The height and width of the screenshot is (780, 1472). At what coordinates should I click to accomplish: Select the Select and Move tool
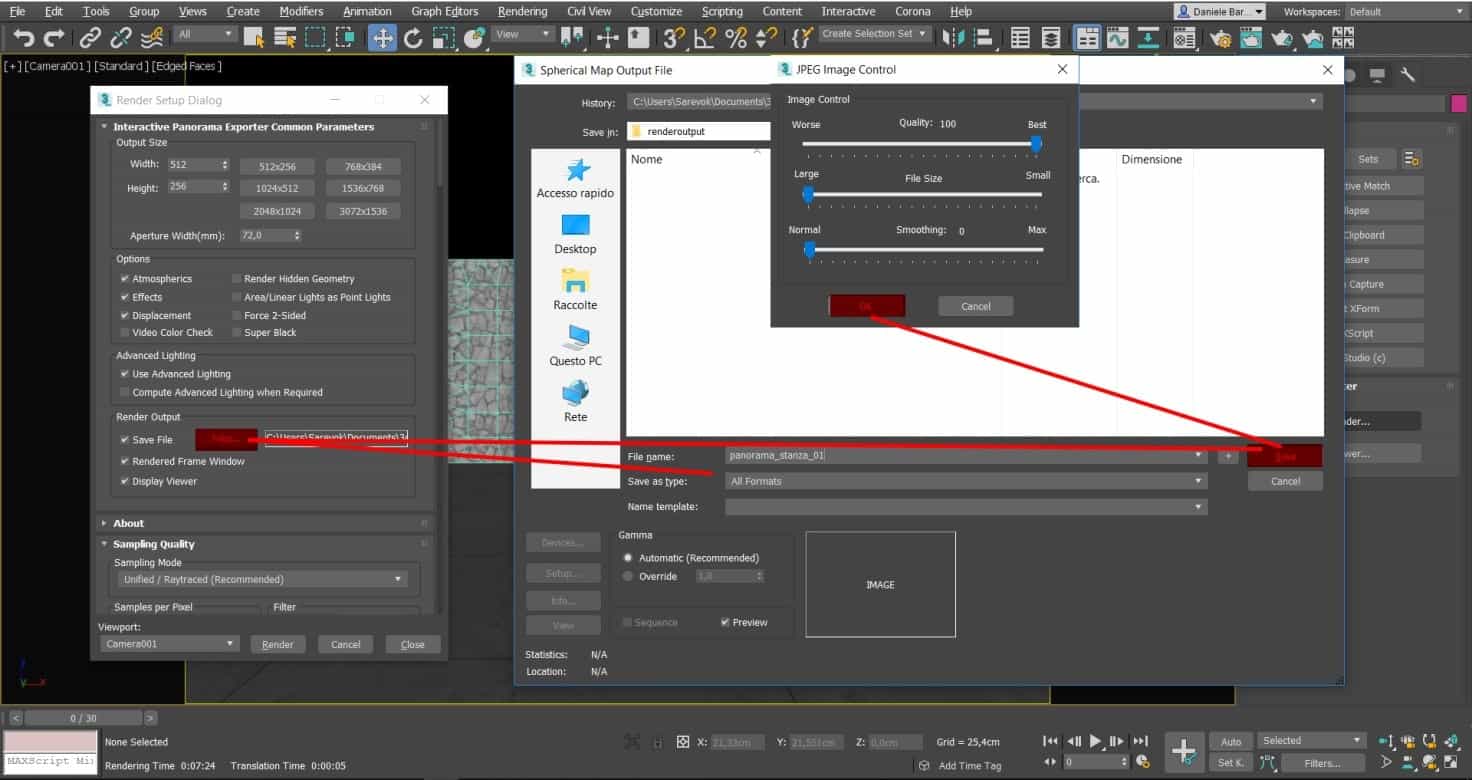pos(383,36)
